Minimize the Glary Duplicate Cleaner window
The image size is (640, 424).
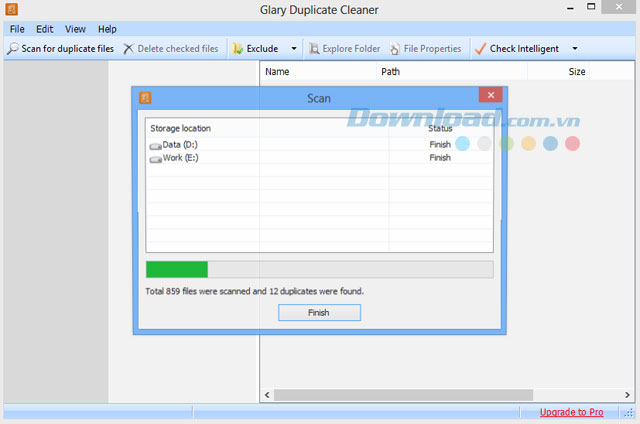point(571,8)
